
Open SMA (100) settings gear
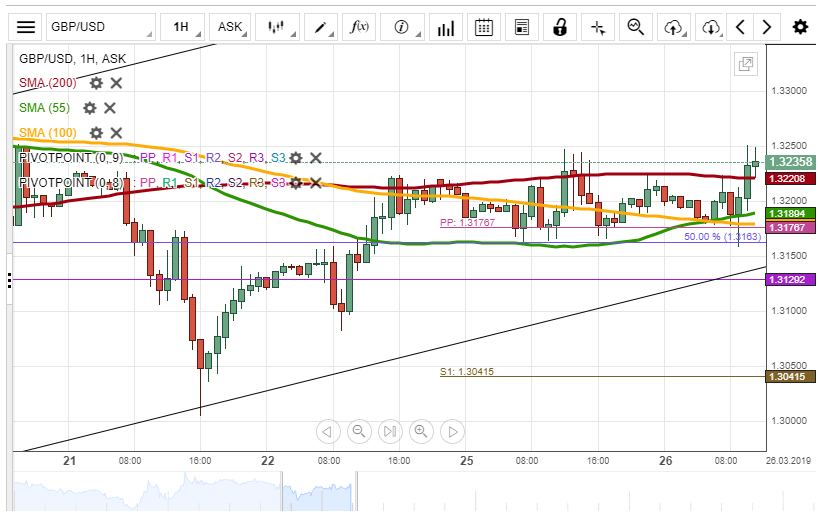[x=96, y=133]
